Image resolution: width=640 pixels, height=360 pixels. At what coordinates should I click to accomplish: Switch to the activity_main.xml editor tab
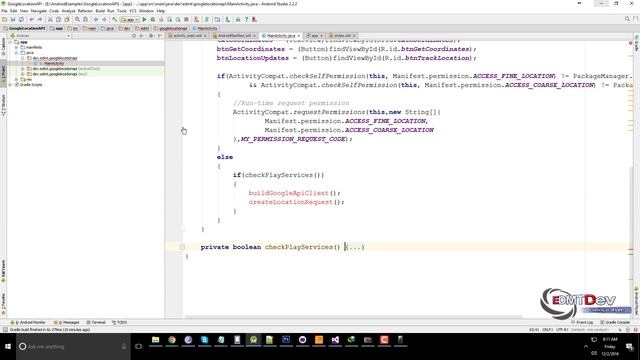click(x=187, y=36)
